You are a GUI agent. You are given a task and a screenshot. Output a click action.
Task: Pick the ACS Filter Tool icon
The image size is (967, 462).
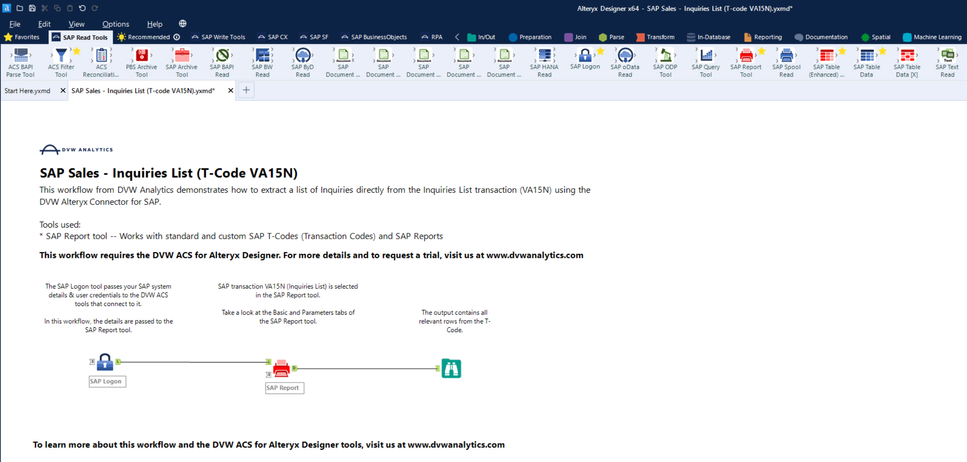[60, 56]
